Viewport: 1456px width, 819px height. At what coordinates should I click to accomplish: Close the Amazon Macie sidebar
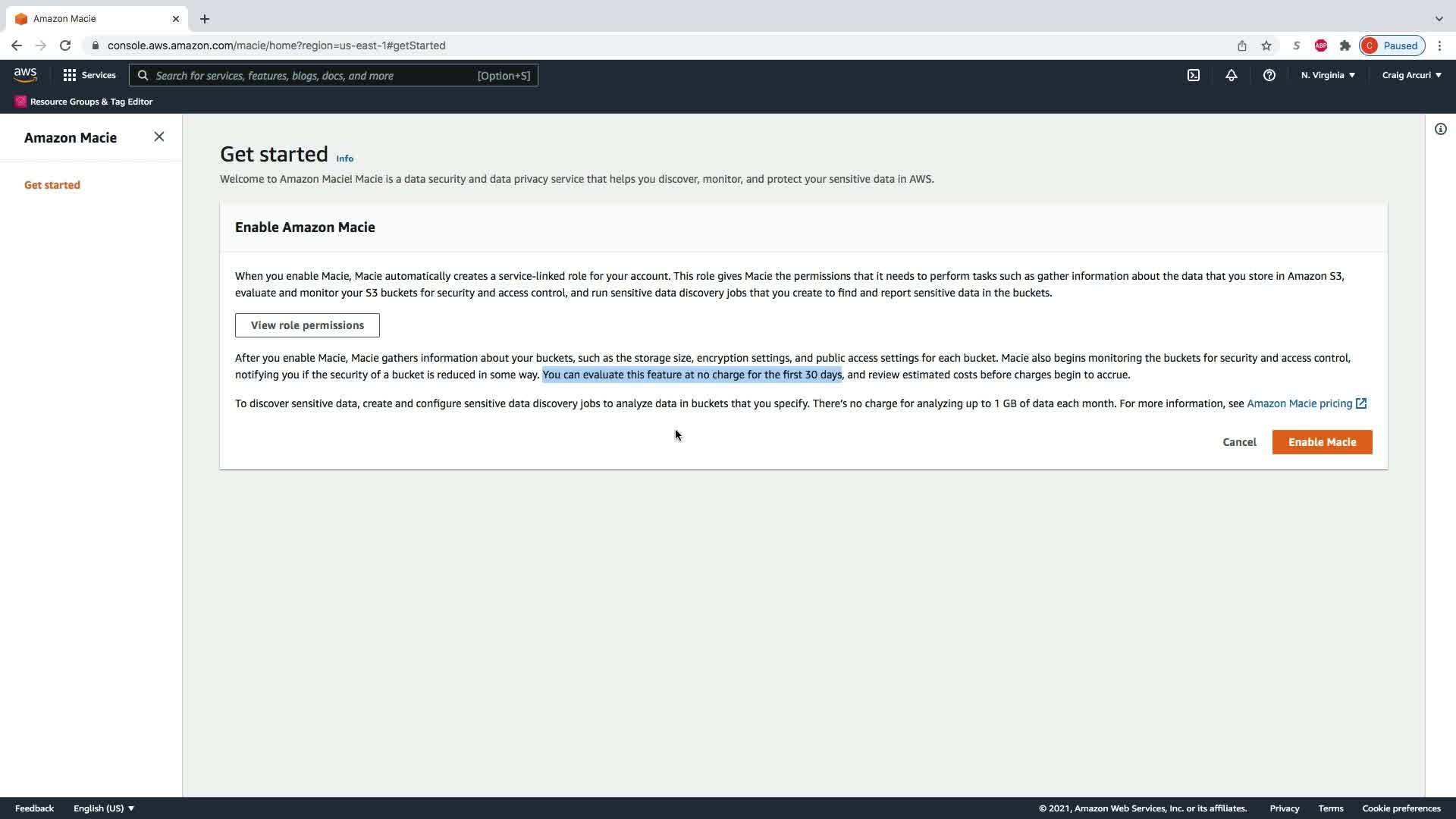tap(158, 136)
